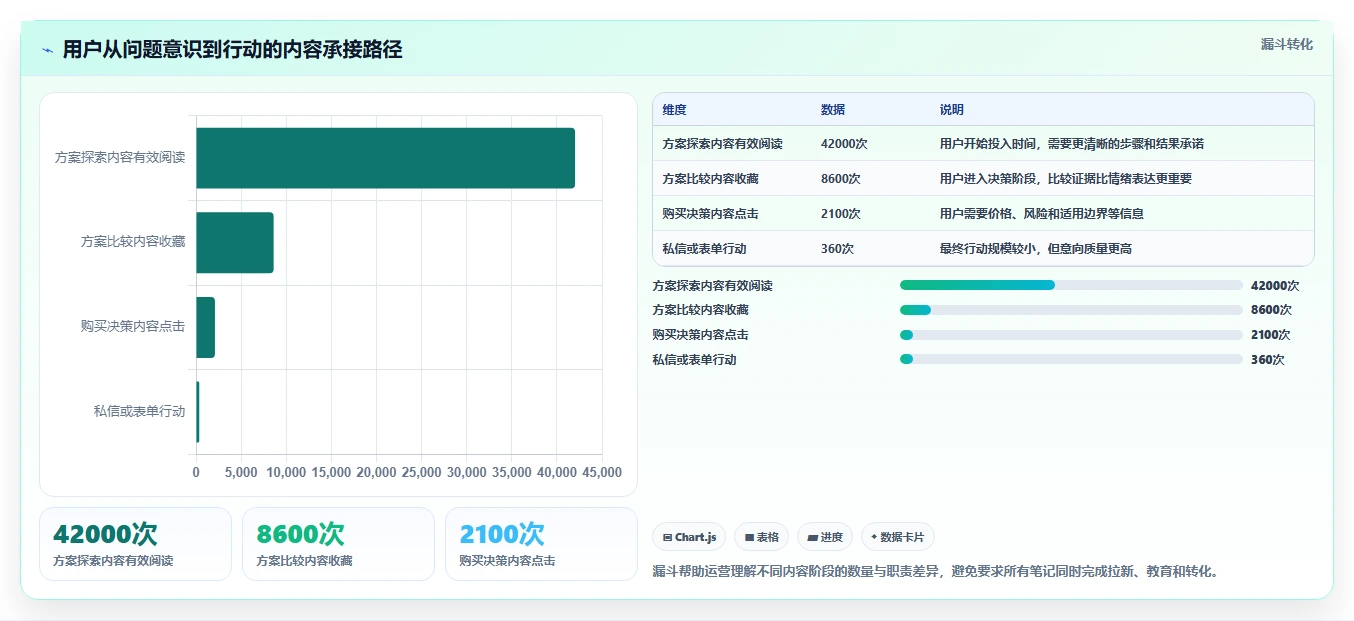
Task: Click the 方案比较内容收藏 chart axis label
Action: (133, 242)
